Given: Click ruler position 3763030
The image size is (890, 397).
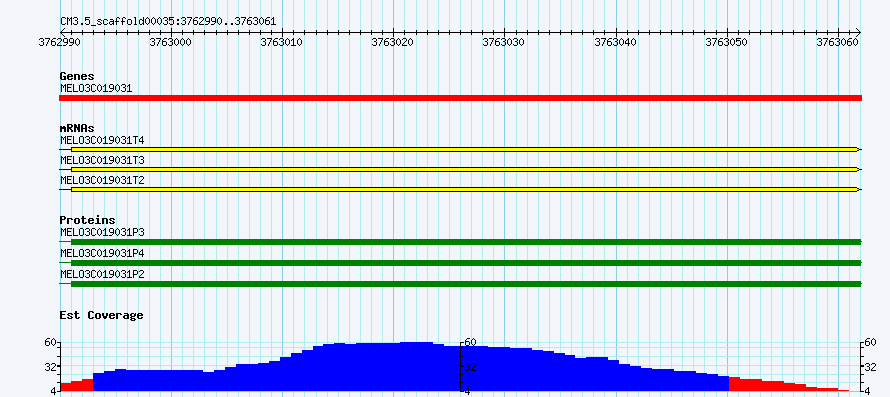Looking at the screenshot, I should pyautogui.click(x=505, y=42).
